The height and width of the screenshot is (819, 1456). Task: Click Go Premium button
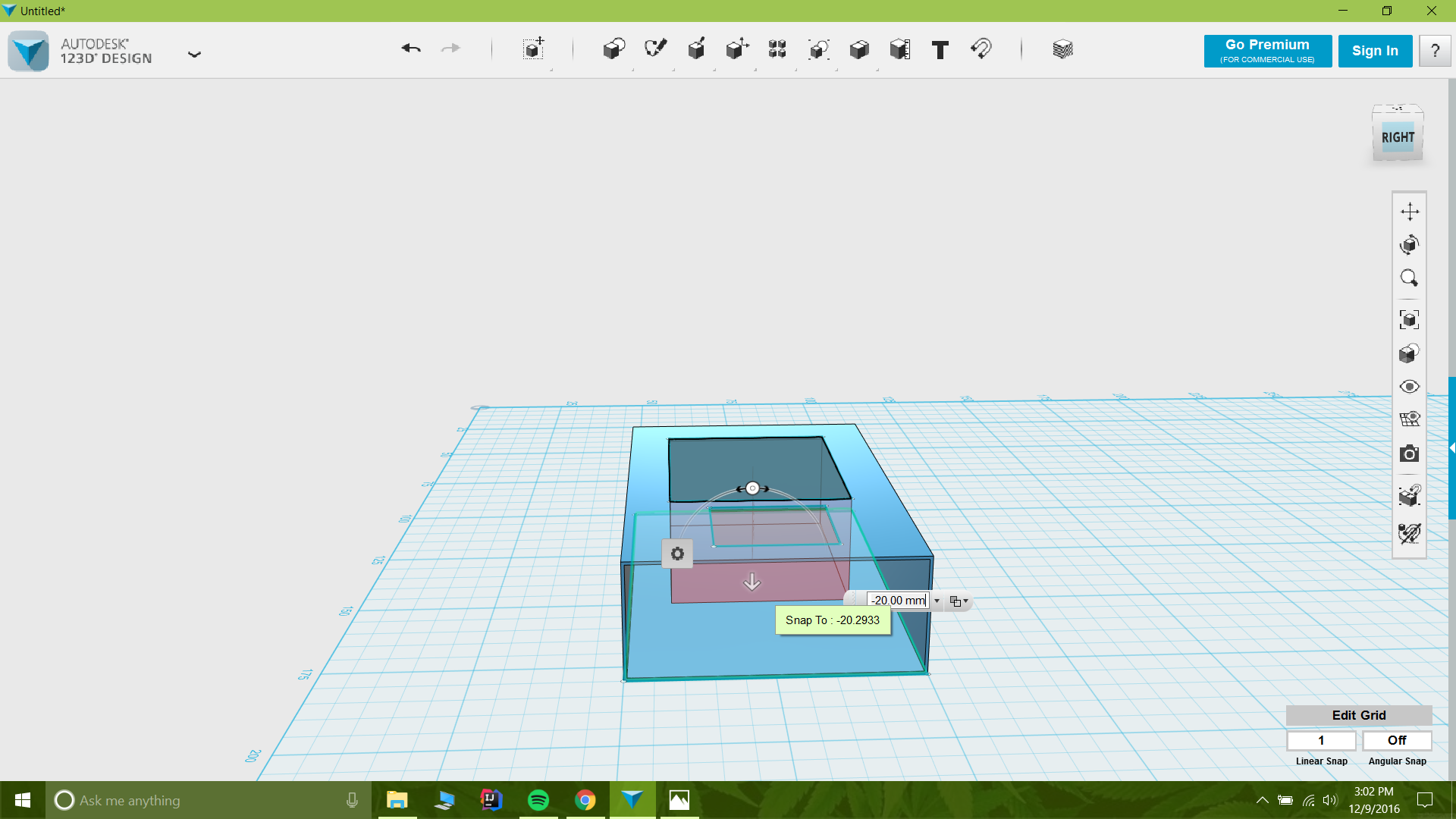1267,50
